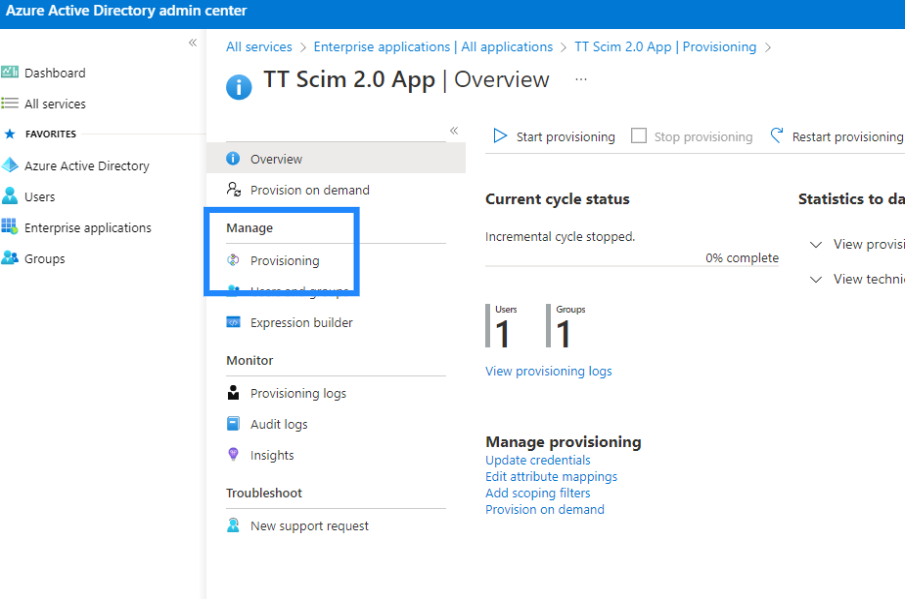The width and height of the screenshot is (905, 599).
Task: Collapse the left portal sidebar
Action: coord(193,43)
